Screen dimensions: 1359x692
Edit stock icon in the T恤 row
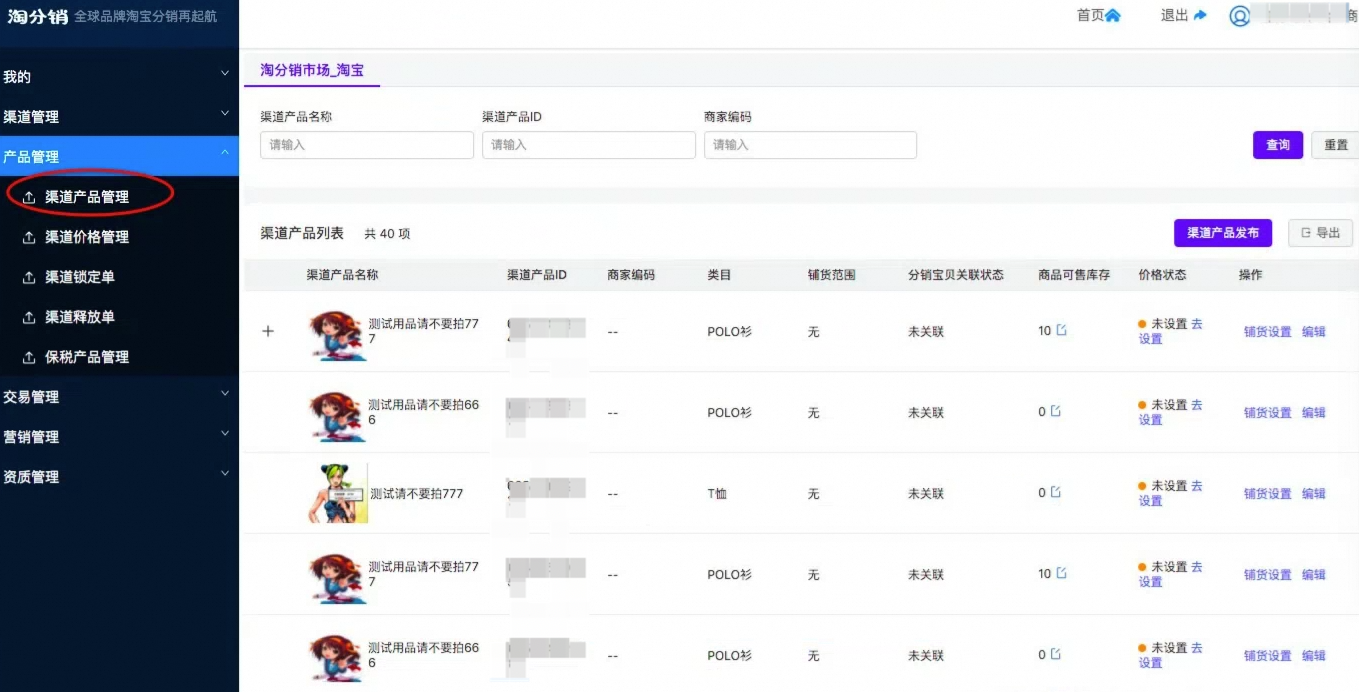point(1055,492)
